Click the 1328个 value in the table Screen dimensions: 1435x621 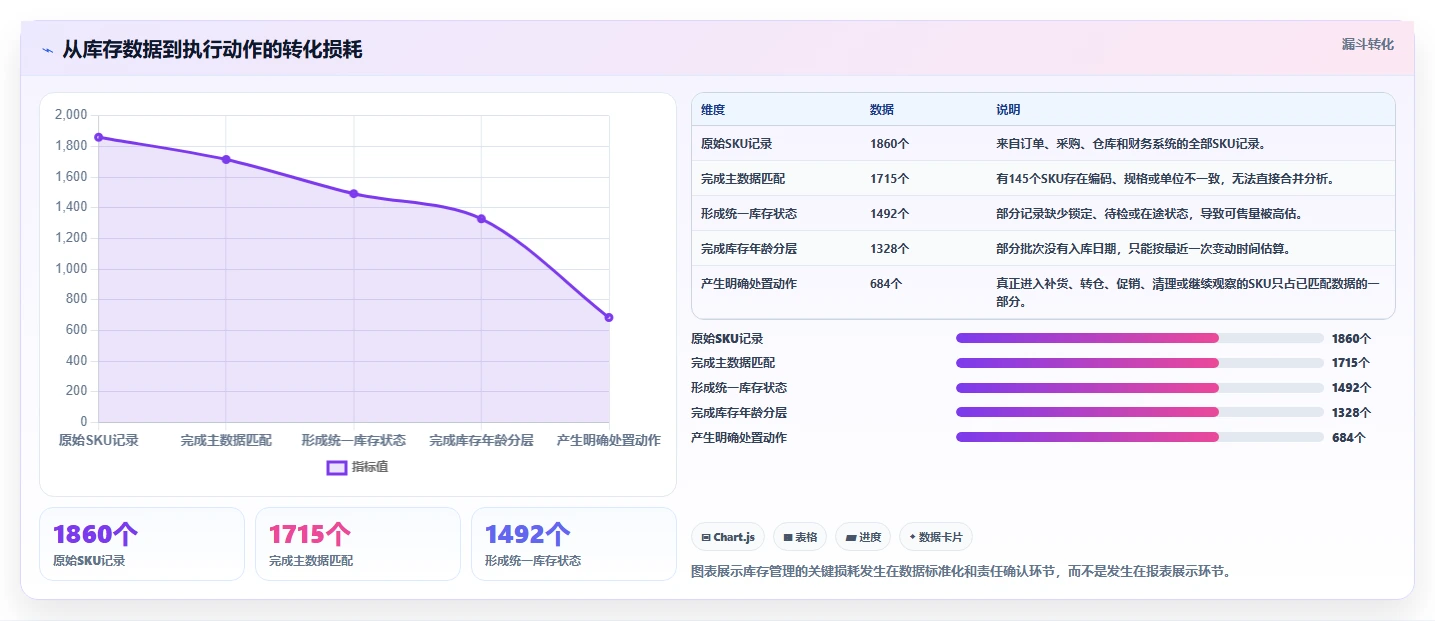(889, 248)
